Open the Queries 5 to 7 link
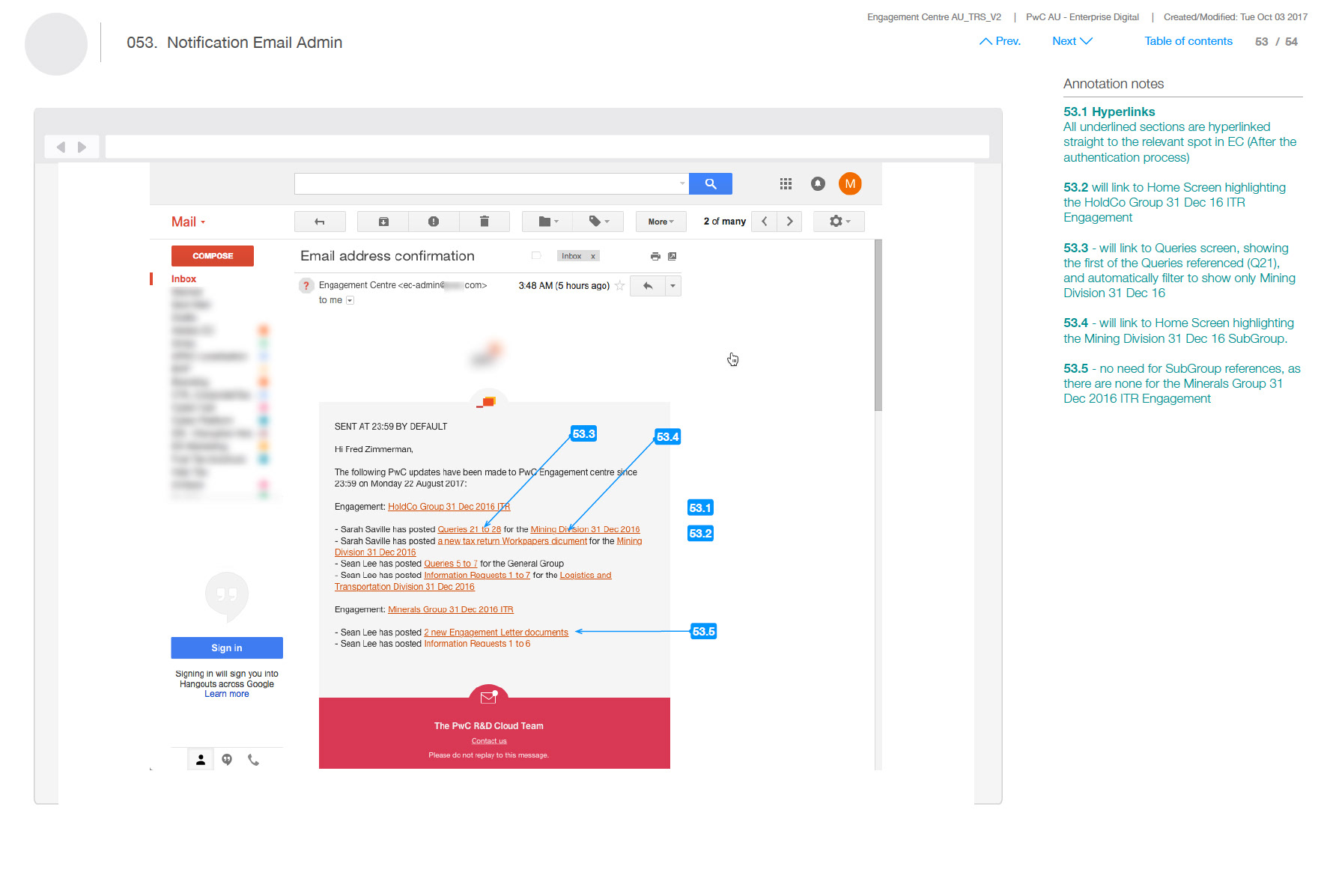1321x896 pixels. pyautogui.click(x=450, y=564)
